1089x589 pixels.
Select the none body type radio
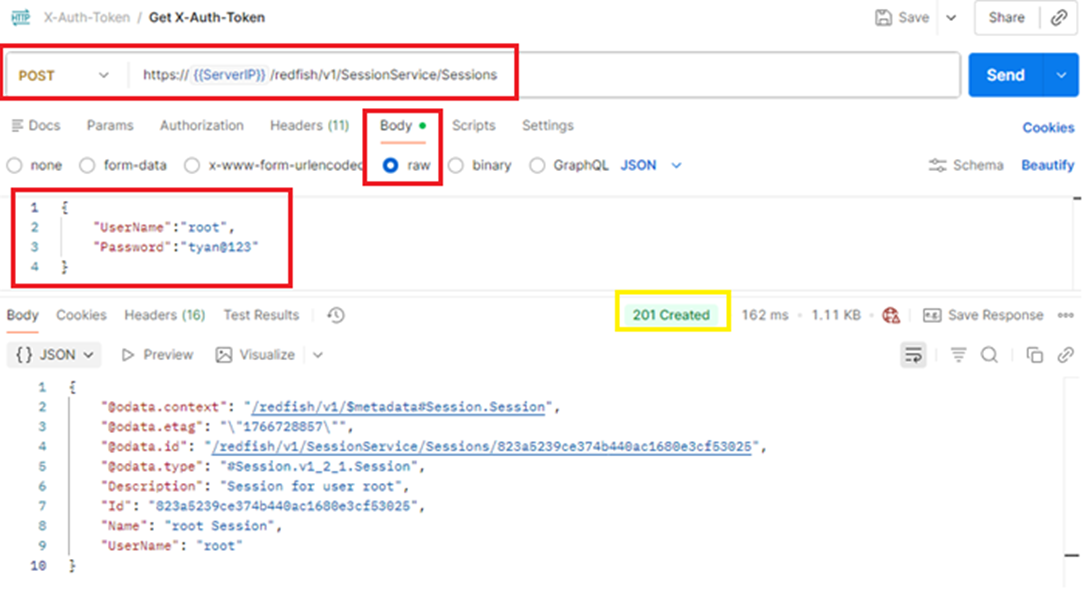tap(15, 166)
